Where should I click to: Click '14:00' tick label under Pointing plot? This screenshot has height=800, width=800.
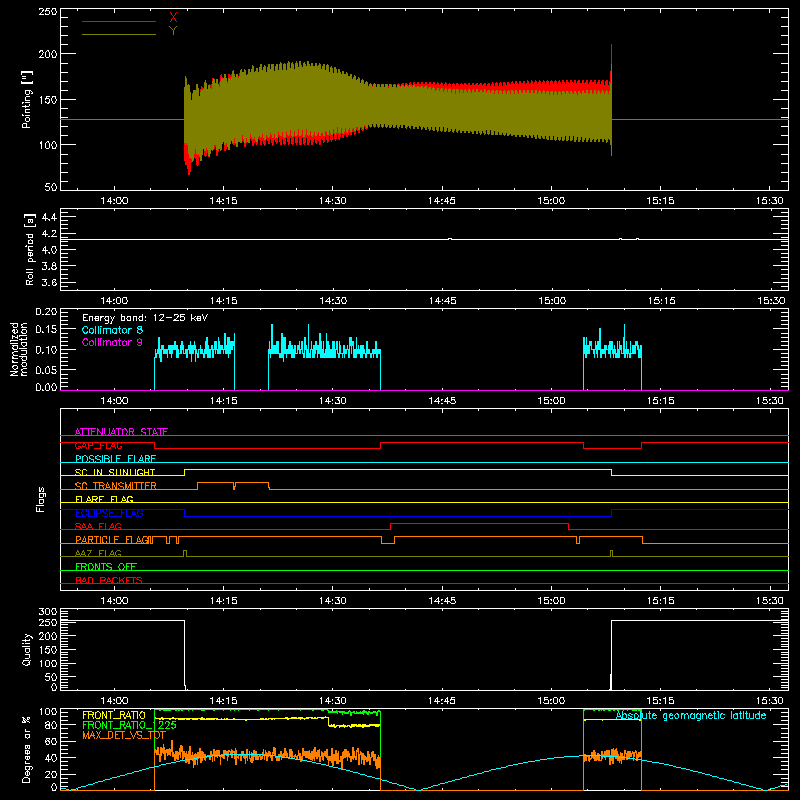pos(114,201)
